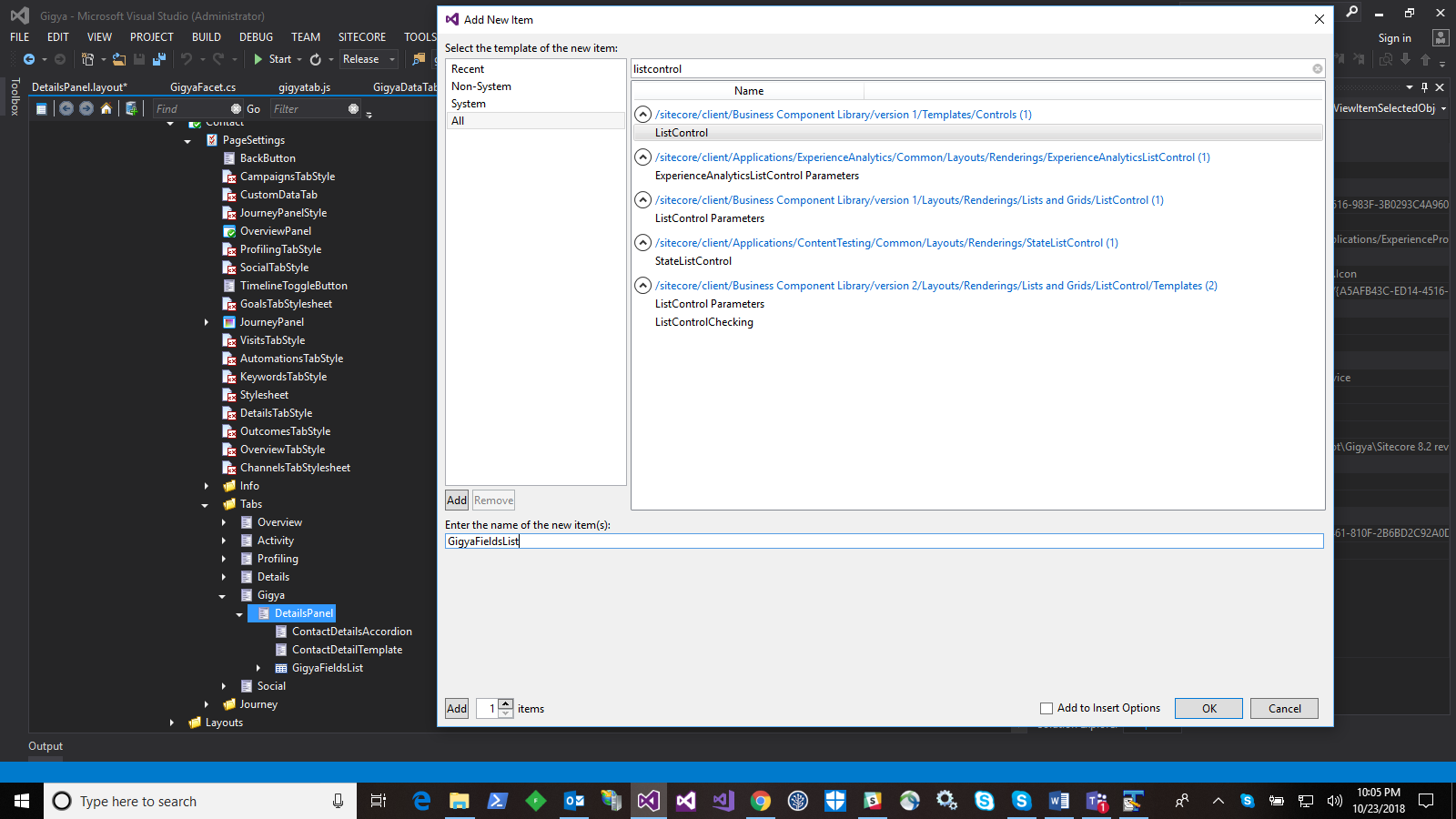
Task: Collapse the version 2 ListControl/Templates group
Action: coord(642,286)
